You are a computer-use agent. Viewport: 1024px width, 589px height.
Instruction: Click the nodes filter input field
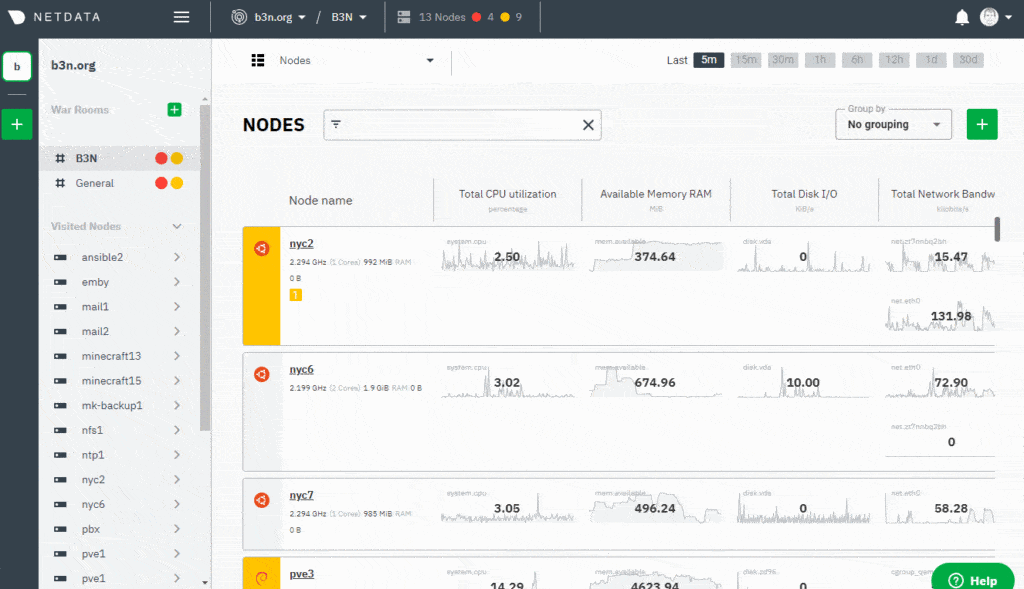(x=462, y=125)
